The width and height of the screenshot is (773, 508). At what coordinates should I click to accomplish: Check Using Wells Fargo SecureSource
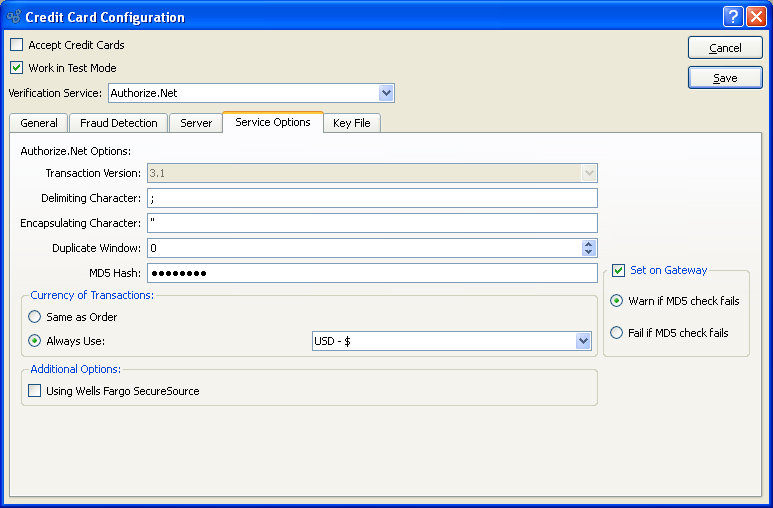pos(36,391)
